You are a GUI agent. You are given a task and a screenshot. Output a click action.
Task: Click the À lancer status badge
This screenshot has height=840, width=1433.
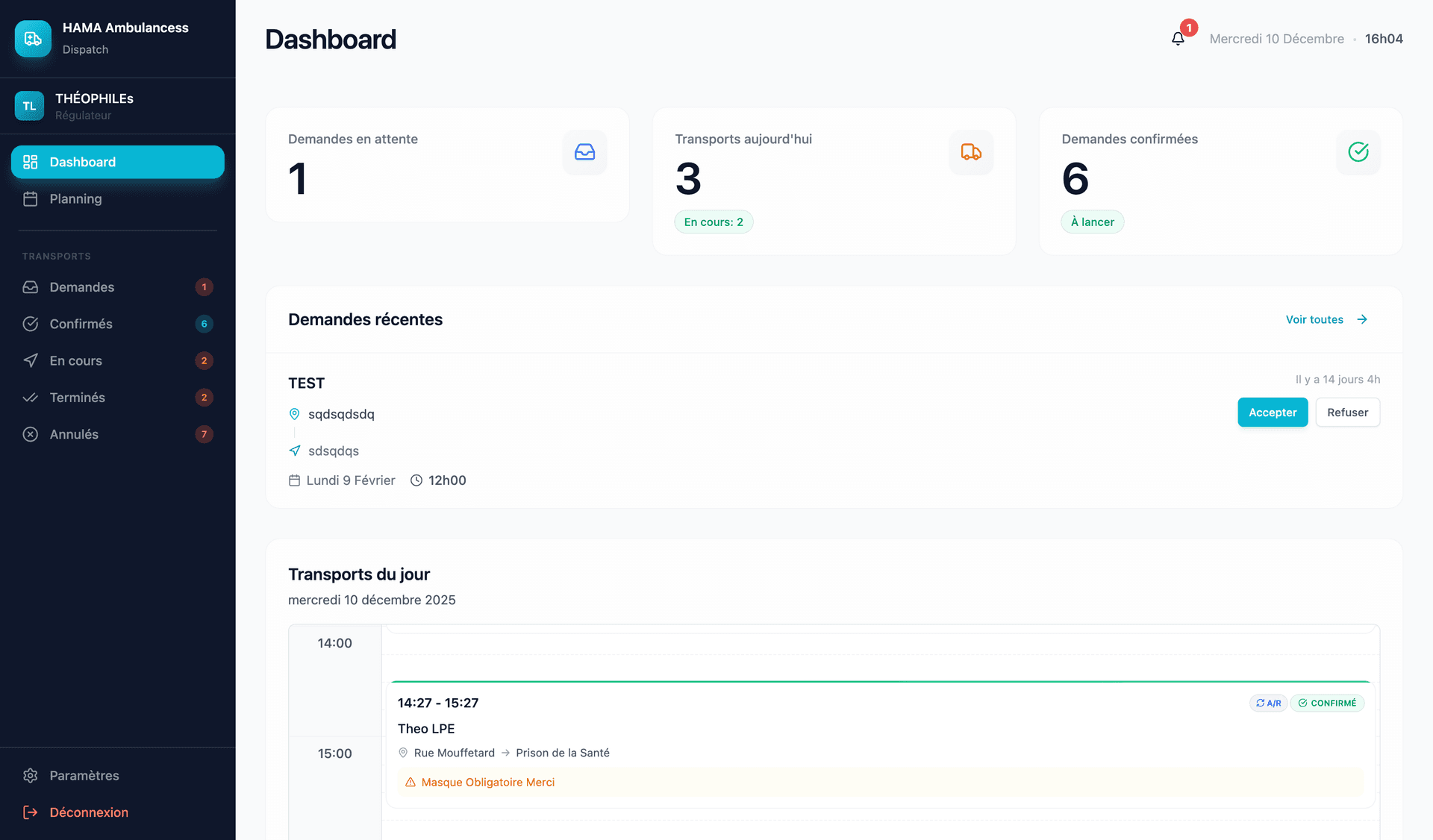[x=1092, y=222]
